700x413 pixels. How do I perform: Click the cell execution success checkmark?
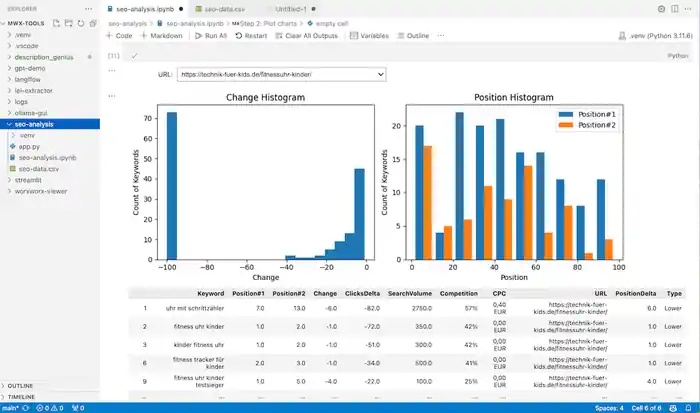pos(134,56)
